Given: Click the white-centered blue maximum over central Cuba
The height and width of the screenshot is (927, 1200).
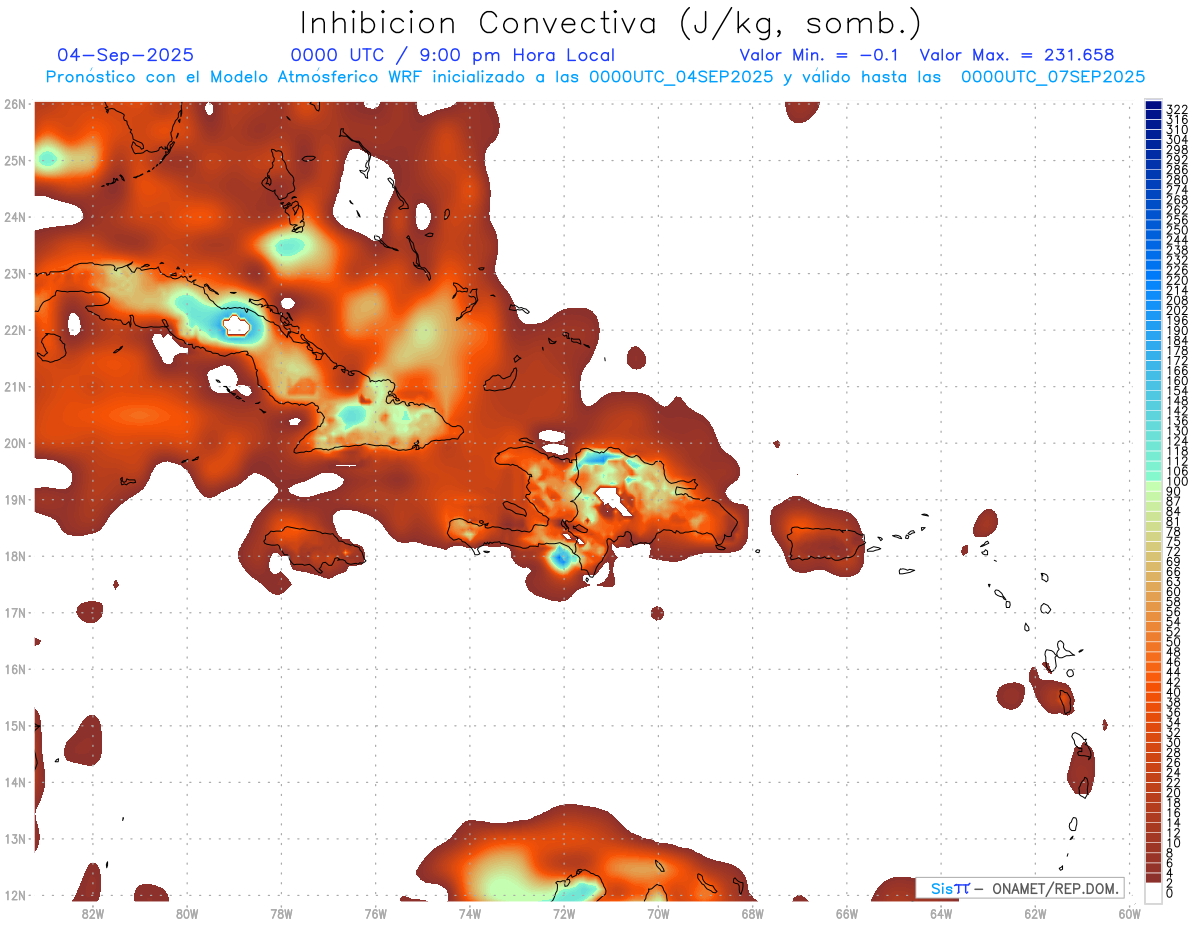Looking at the screenshot, I should [237, 325].
